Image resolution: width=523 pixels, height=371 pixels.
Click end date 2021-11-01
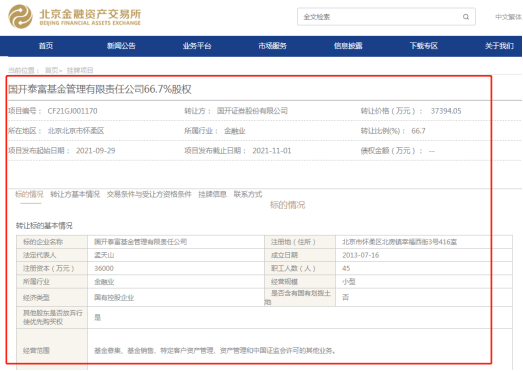click(x=272, y=151)
